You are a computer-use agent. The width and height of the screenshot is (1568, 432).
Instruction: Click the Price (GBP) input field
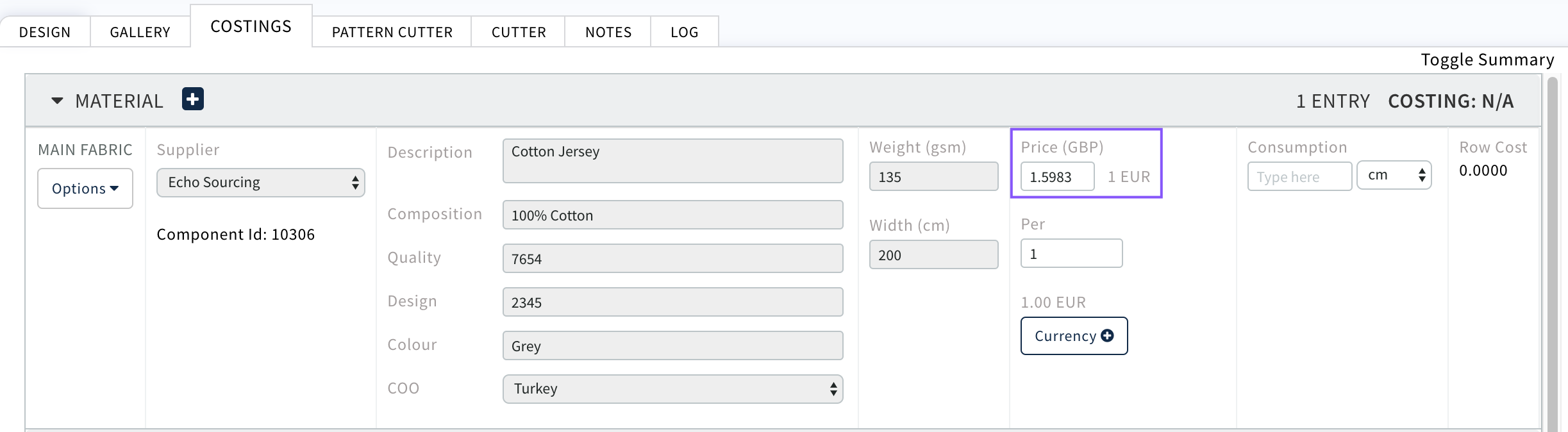coord(1057,177)
